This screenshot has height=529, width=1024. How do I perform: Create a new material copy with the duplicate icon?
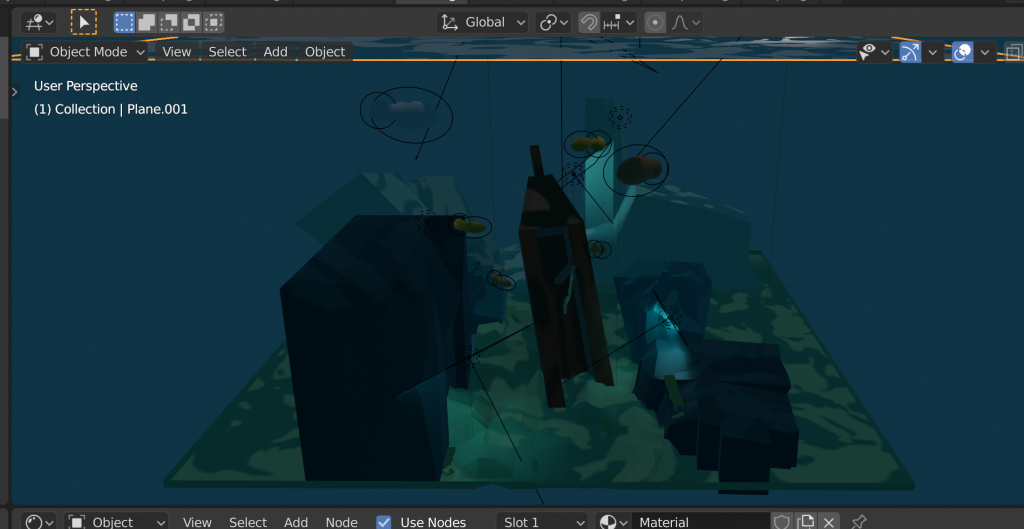click(x=806, y=522)
